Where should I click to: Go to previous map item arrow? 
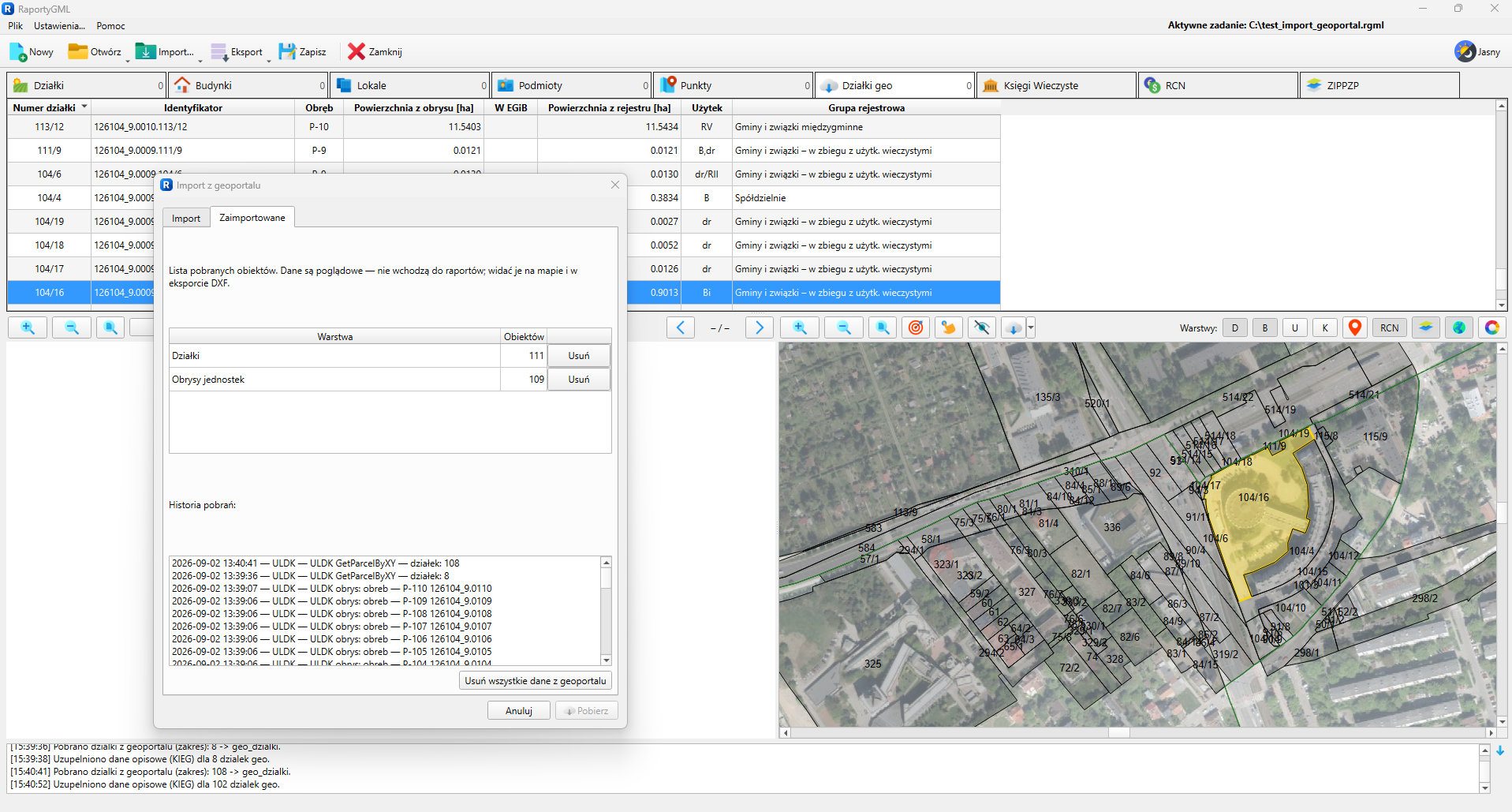[x=681, y=327]
